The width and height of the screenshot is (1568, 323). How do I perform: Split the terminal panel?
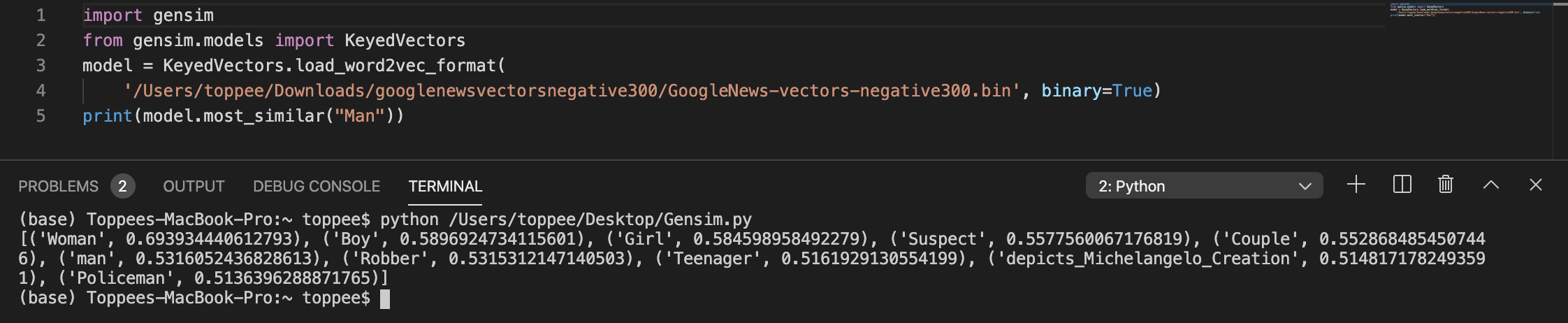1402,185
